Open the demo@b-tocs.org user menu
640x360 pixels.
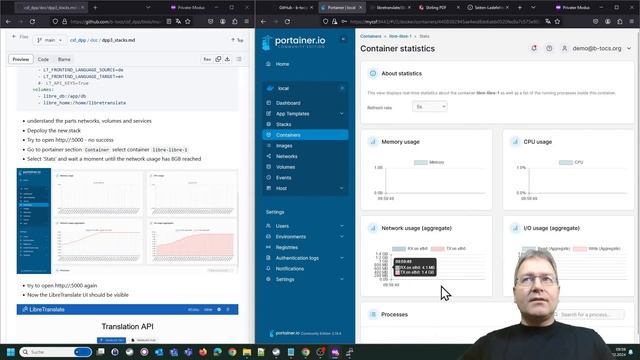pyautogui.click(x=596, y=48)
